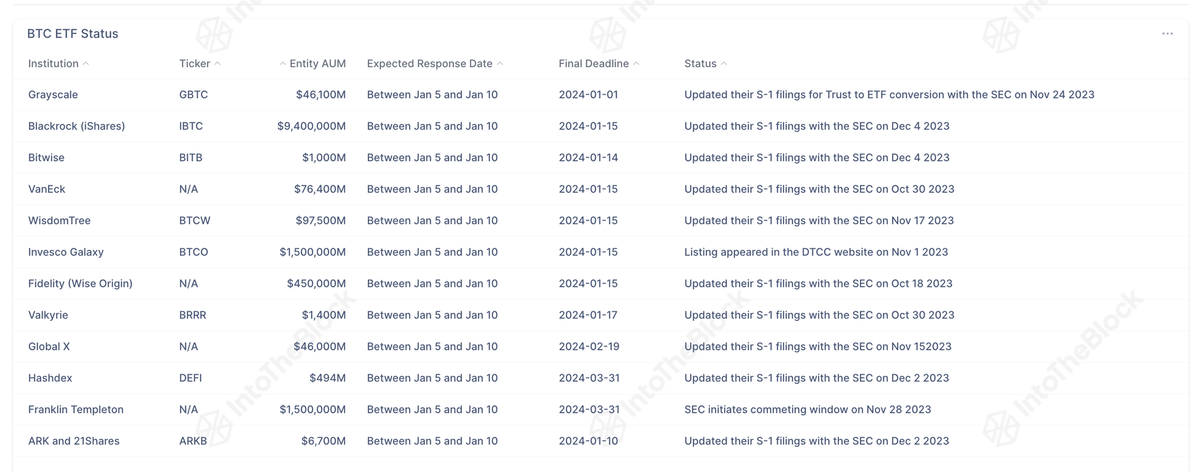Sort by Final Deadline arrow
This screenshot has height=472, width=1200.
coord(636,64)
